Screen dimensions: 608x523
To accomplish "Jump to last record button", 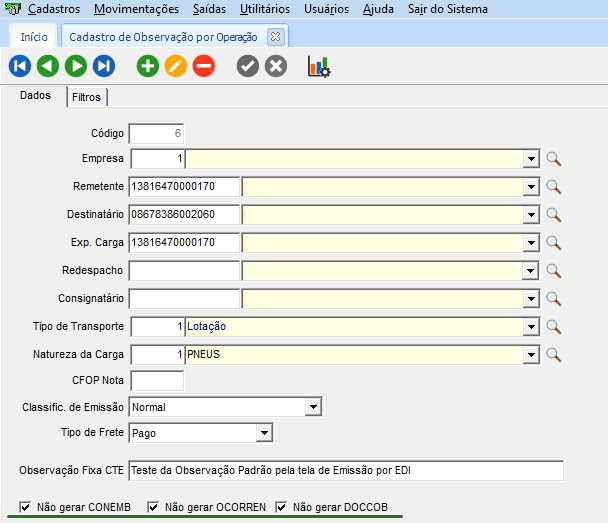I will point(104,66).
